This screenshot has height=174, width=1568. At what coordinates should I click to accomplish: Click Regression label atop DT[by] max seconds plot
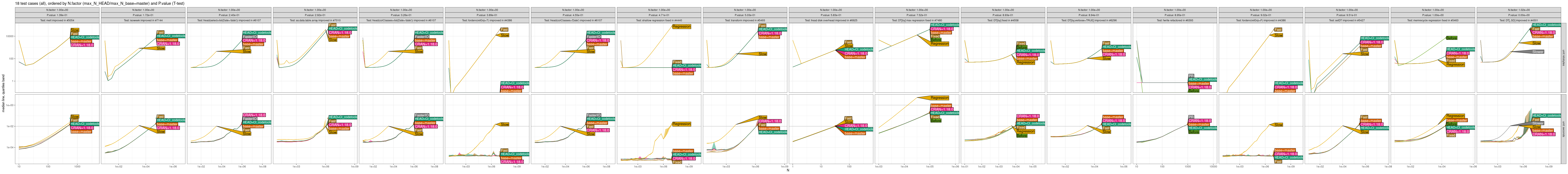939,98
